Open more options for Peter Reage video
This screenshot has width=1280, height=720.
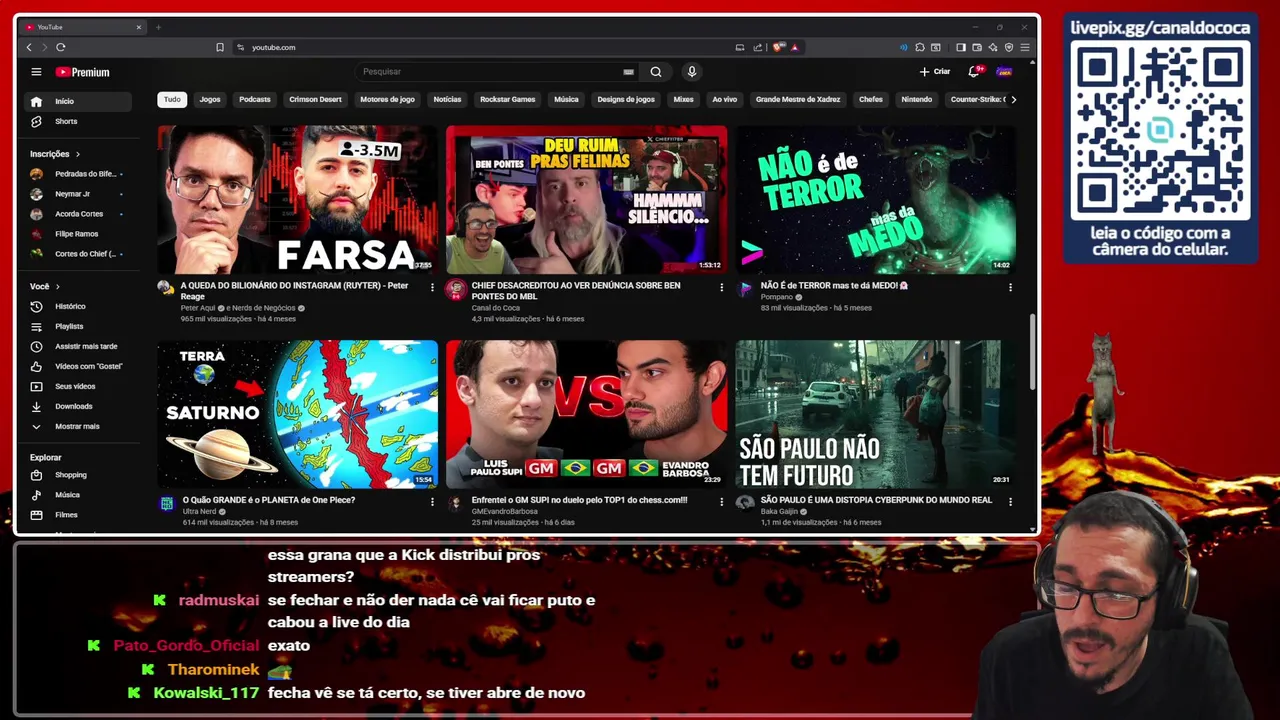pyautogui.click(x=432, y=287)
